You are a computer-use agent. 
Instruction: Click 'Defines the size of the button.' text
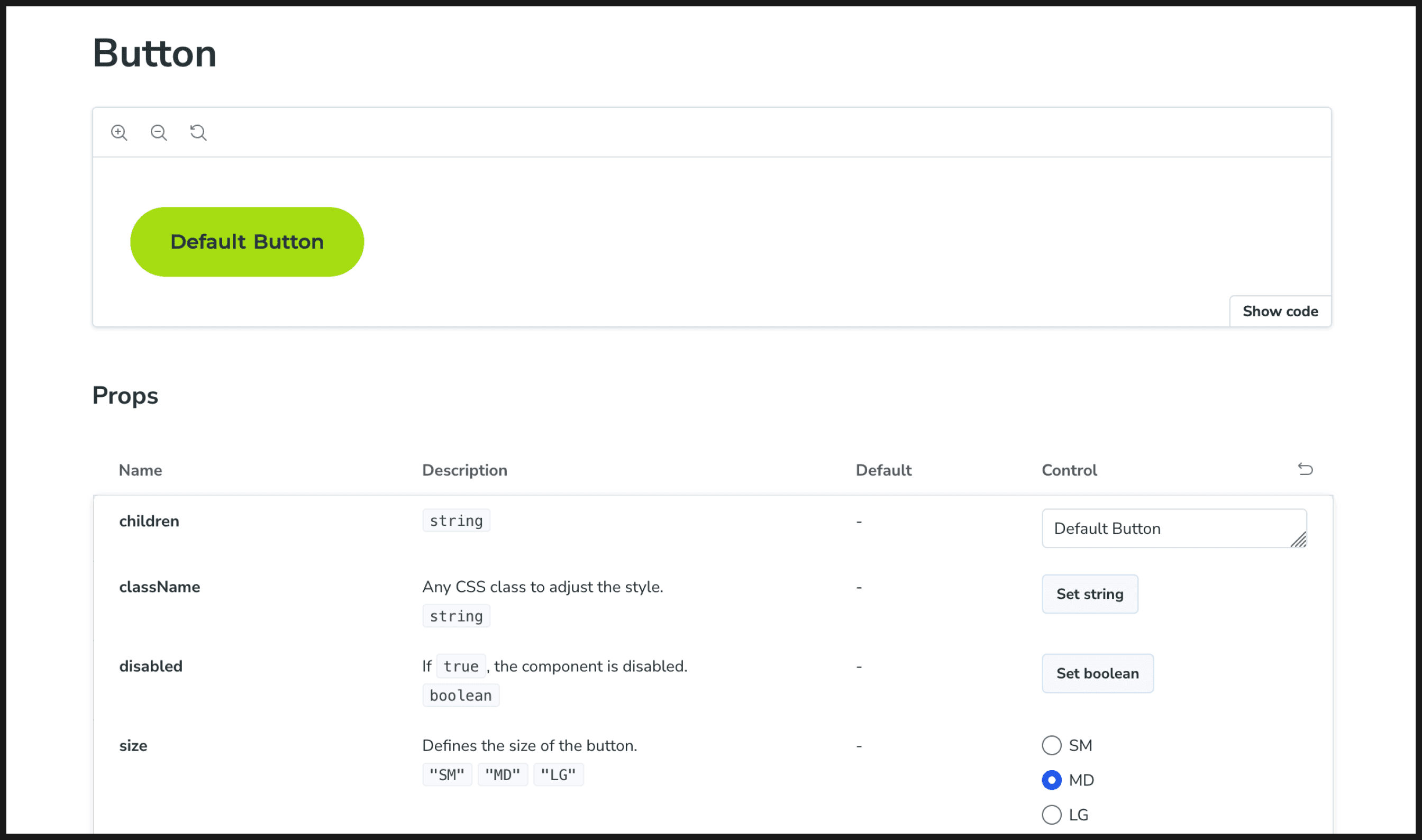coord(530,745)
